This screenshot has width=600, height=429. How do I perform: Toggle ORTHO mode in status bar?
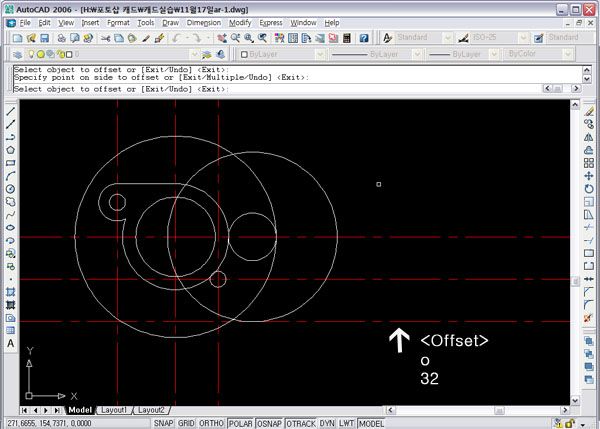211,424
